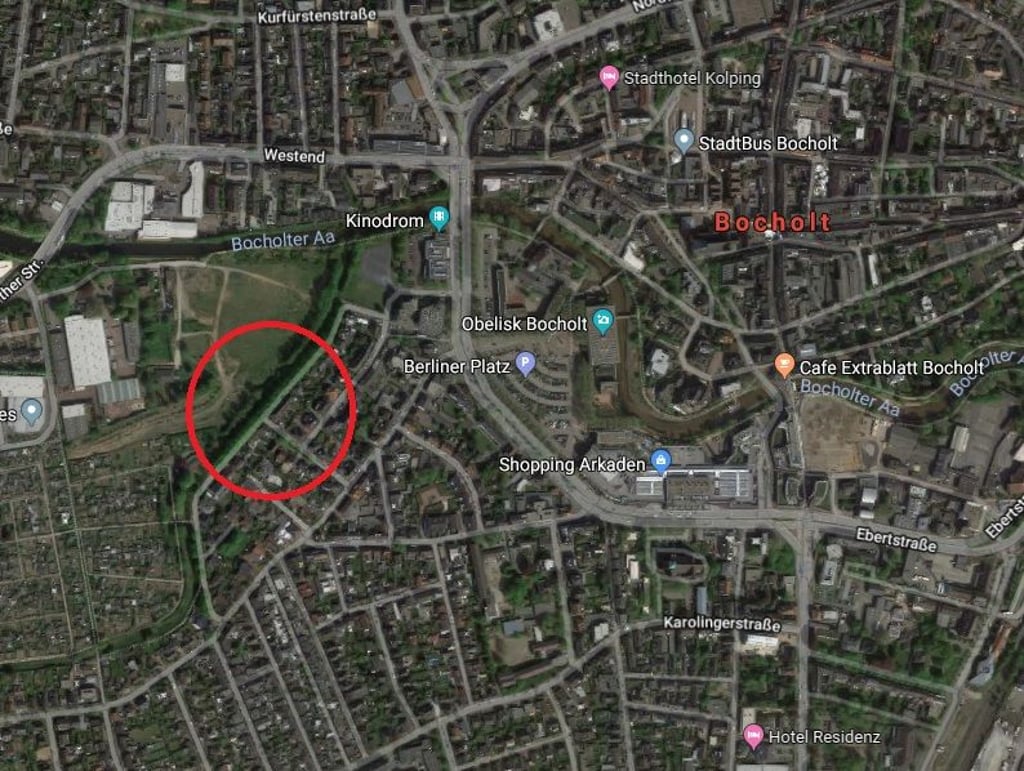Select the Hotel Residenz hotel pin
The width and height of the screenshot is (1024, 771).
click(753, 736)
